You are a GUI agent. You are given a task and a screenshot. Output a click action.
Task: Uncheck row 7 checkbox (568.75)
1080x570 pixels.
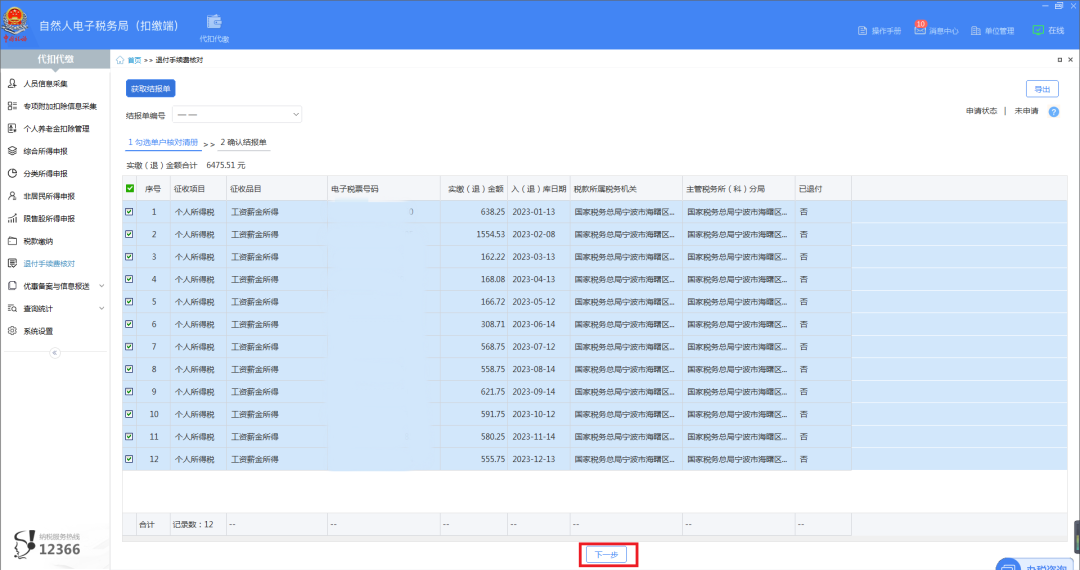[129, 346]
